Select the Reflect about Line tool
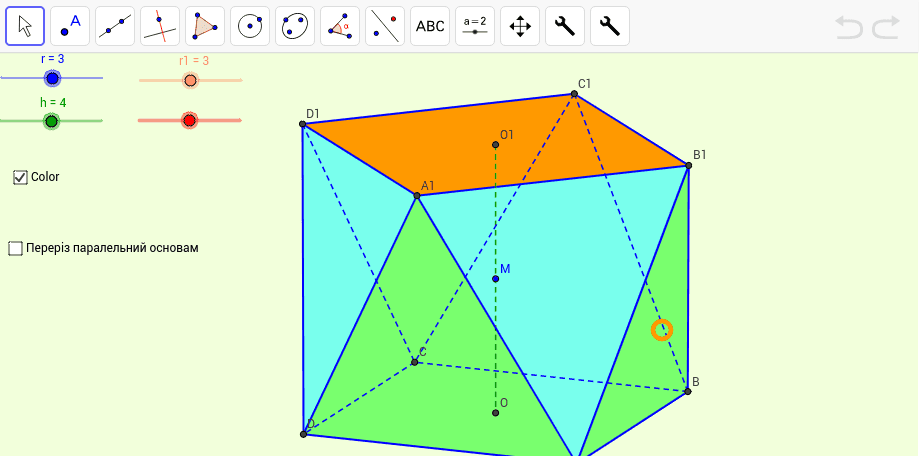Screen dimensions: 920x458 point(385,26)
